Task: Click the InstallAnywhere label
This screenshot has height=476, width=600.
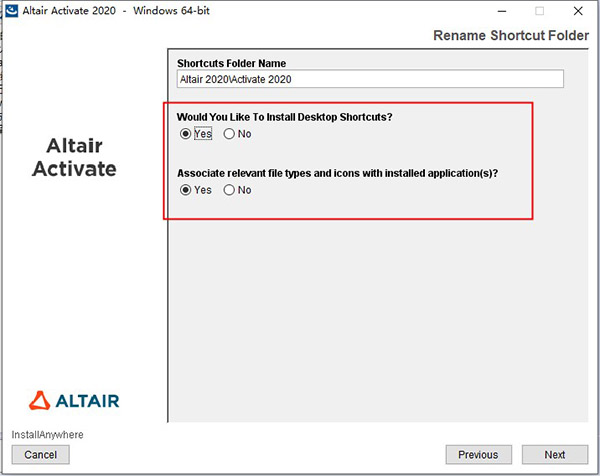Action: (x=48, y=435)
